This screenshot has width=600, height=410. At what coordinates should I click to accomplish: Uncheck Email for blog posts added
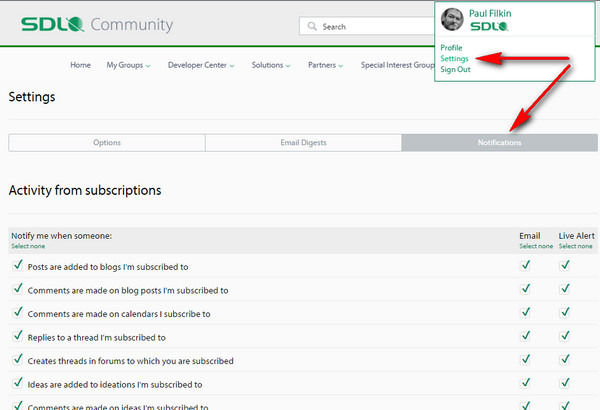[526, 266]
